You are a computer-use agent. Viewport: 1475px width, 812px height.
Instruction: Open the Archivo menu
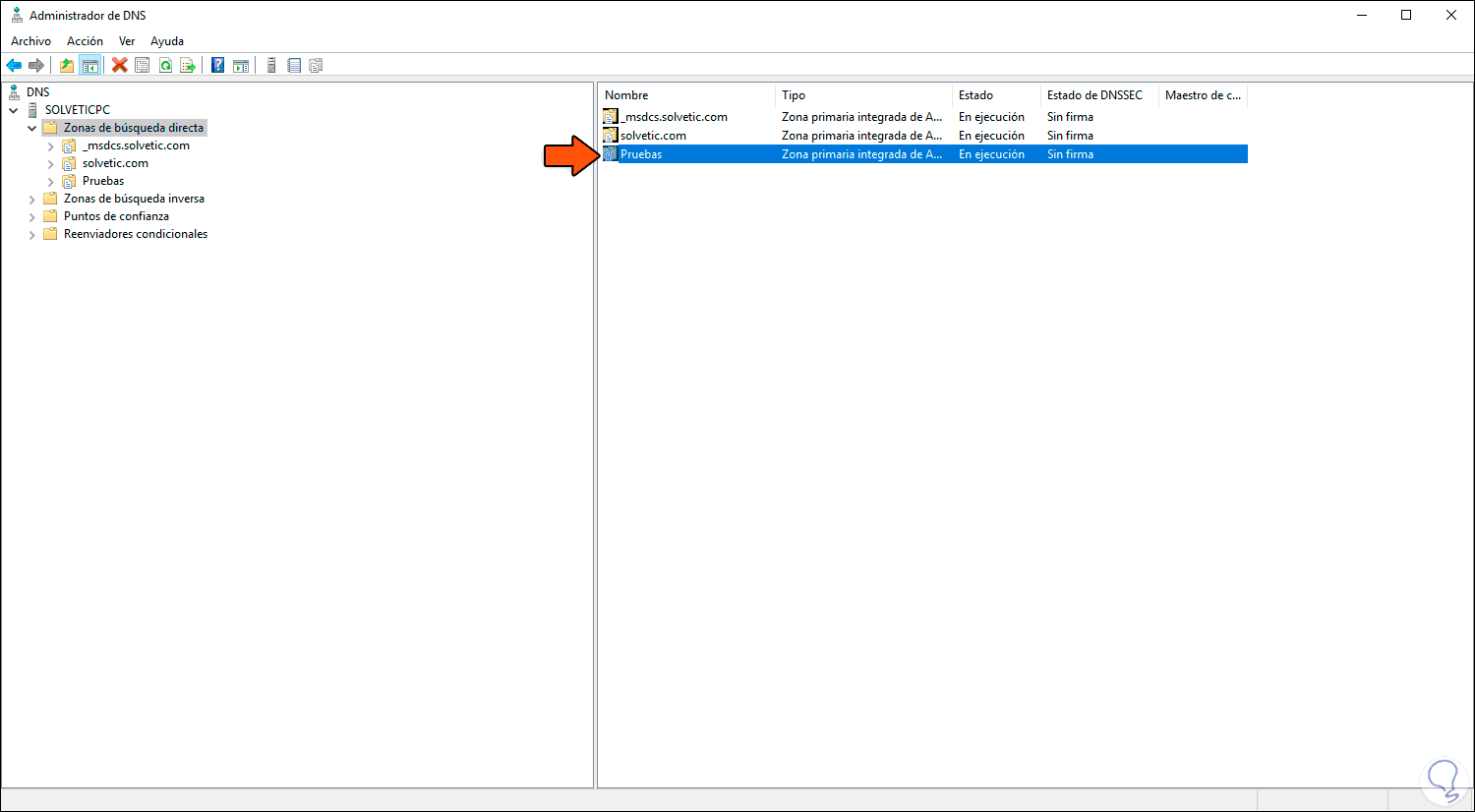point(30,41)
